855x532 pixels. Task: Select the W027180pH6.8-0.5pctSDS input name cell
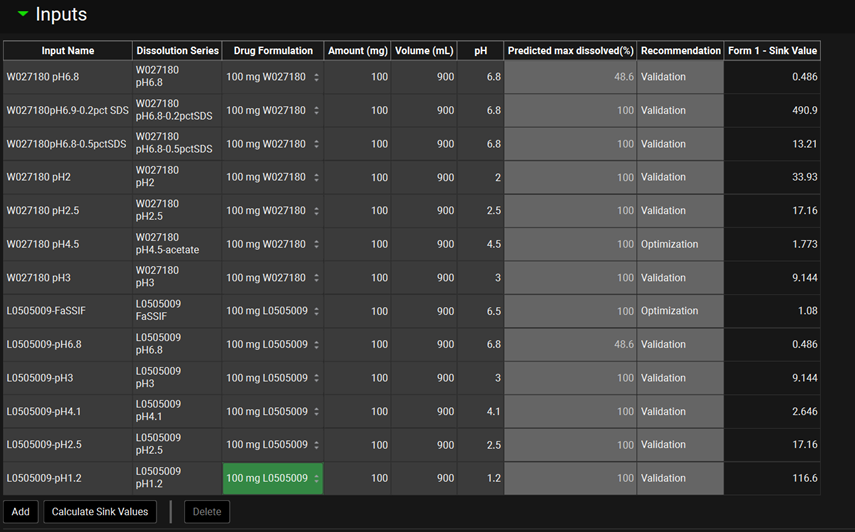67,144
